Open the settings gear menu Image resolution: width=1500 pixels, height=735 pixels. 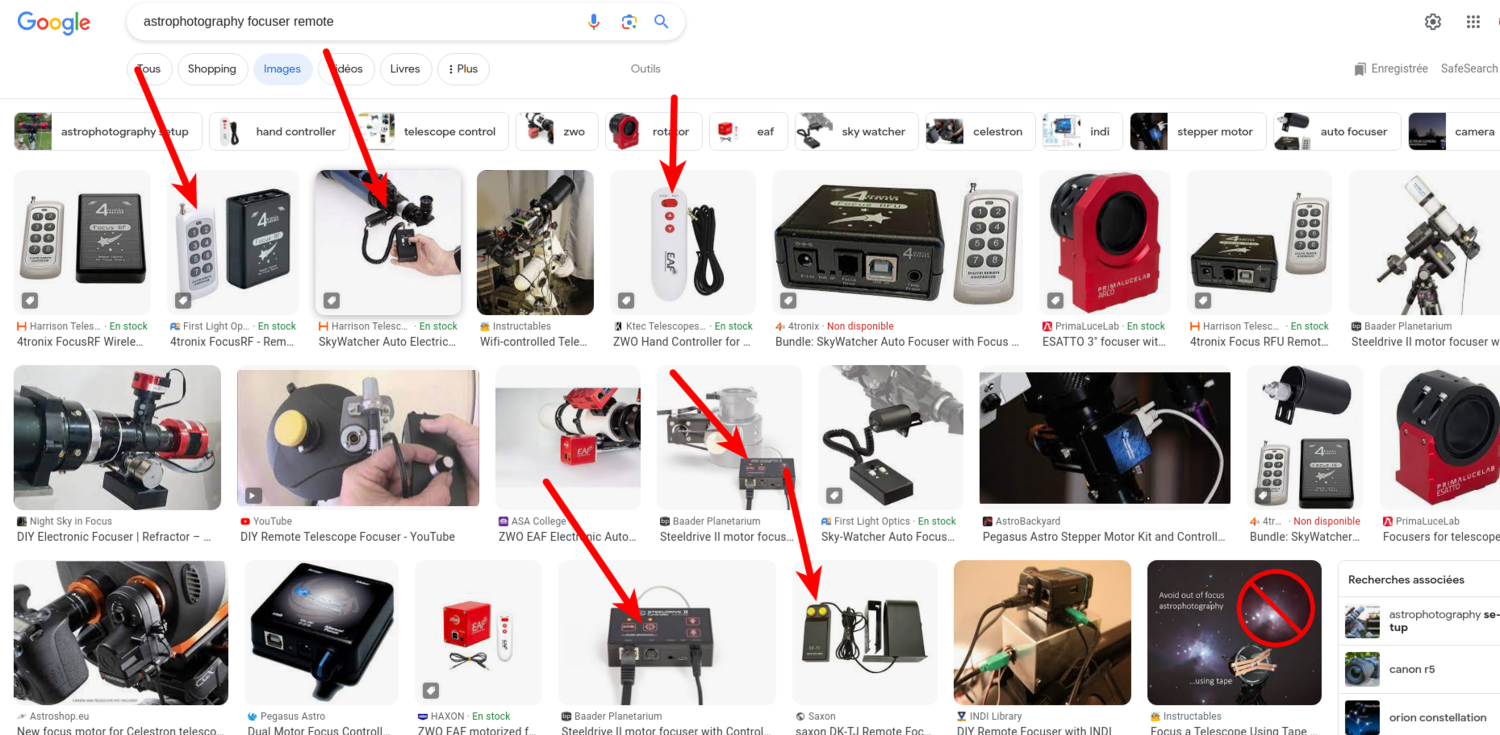(x=1432, y=21)
